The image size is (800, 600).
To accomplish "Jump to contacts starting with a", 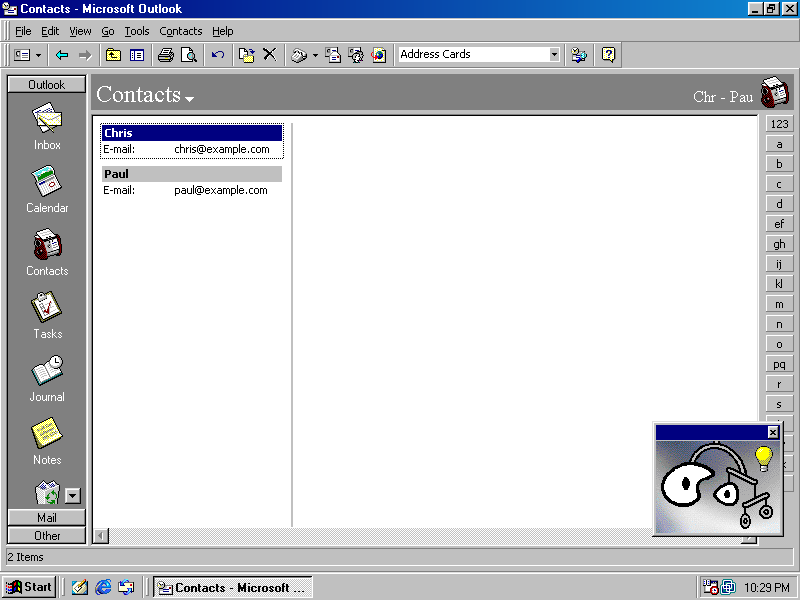I will [x=779, y=144].
